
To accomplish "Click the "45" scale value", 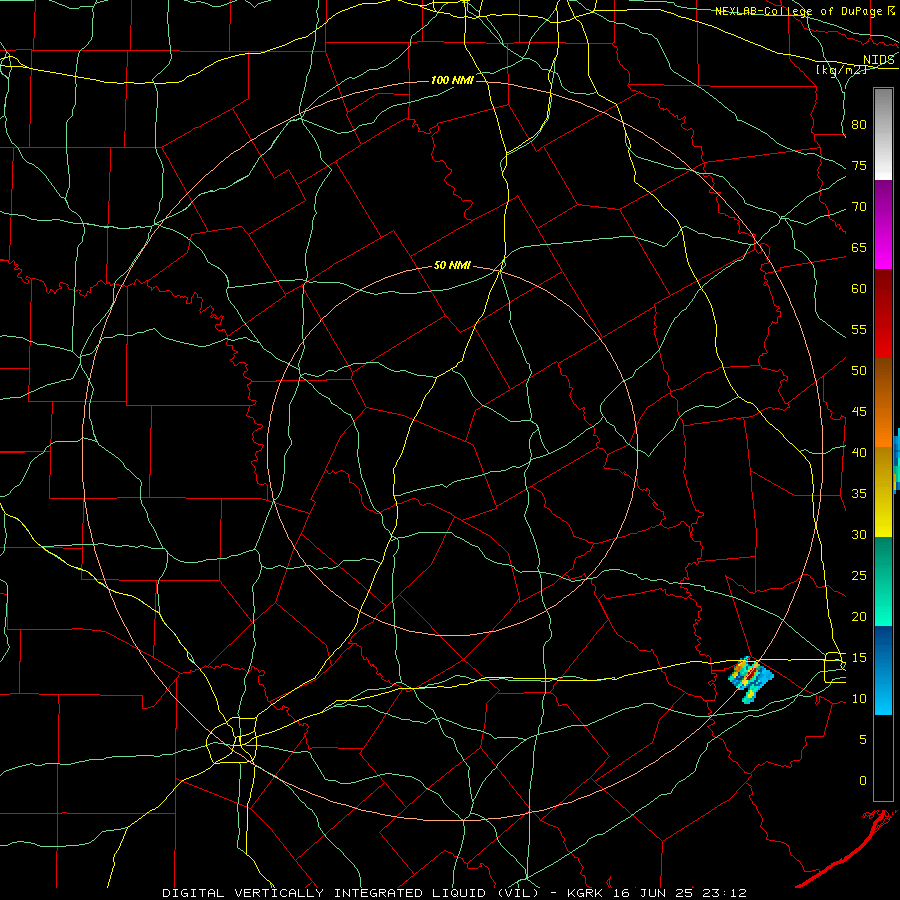I will pos(859,412).
